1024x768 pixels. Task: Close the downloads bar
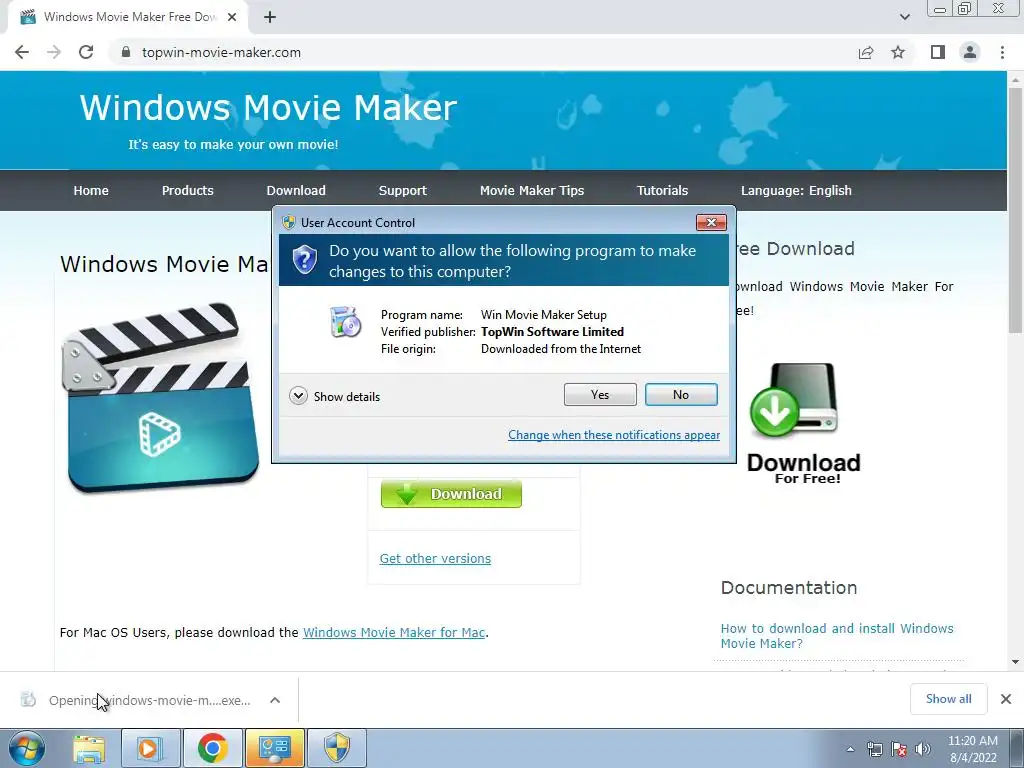point(1006,699)
